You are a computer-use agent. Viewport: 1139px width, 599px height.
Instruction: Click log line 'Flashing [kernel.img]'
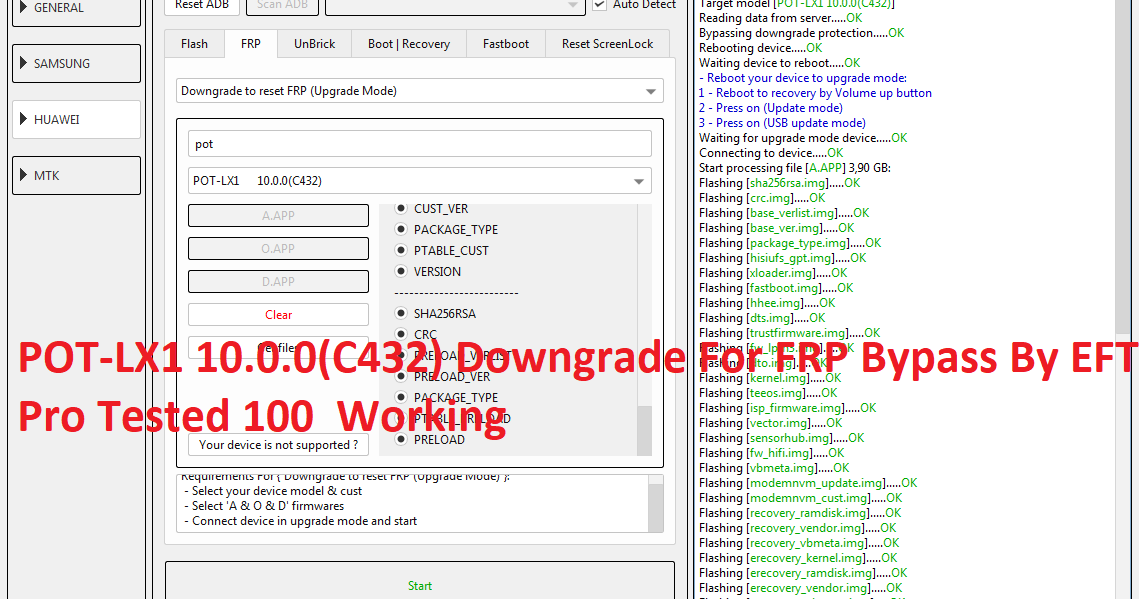click(770, 378)
